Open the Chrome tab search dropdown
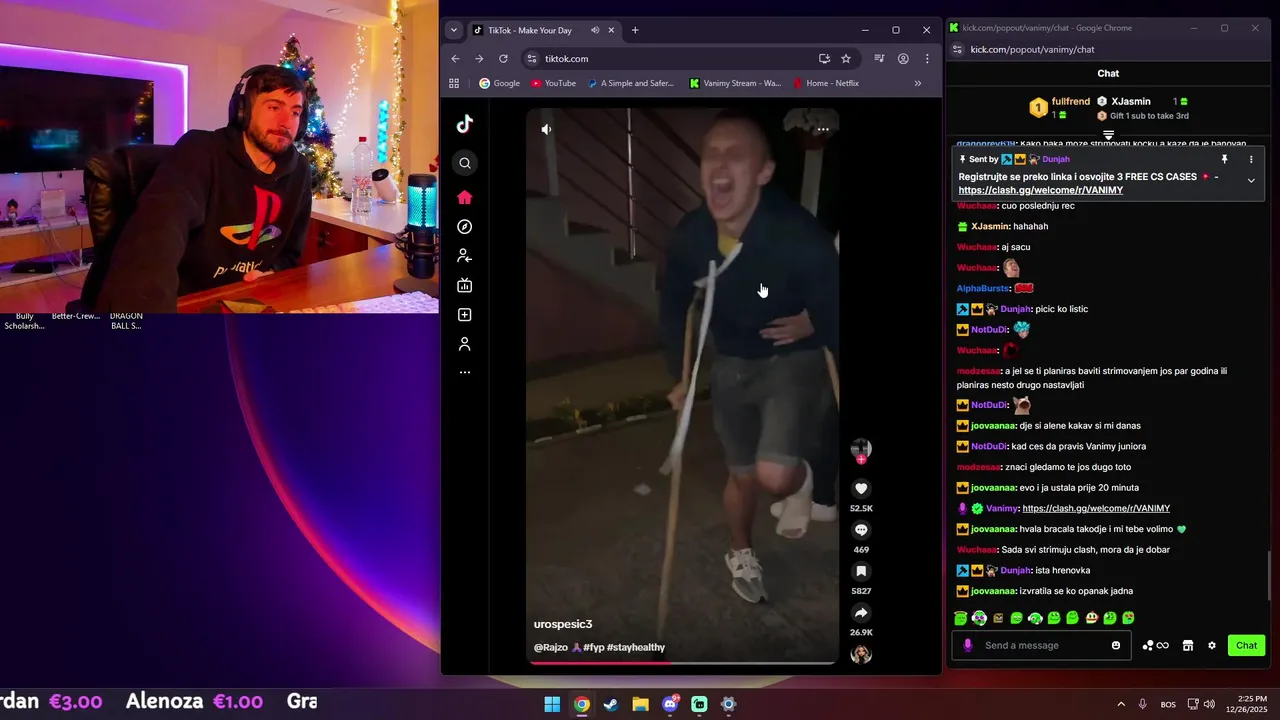The width and height of the screenshot is (1280, 720). 454,30
